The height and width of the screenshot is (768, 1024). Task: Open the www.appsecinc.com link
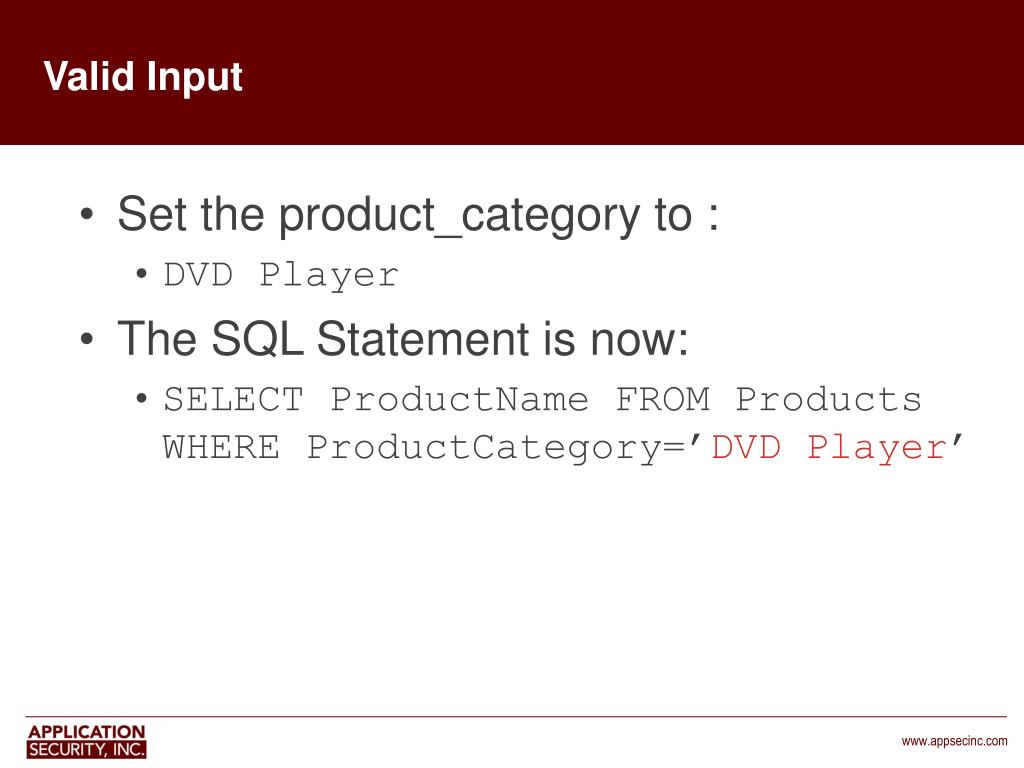[954, 741]
